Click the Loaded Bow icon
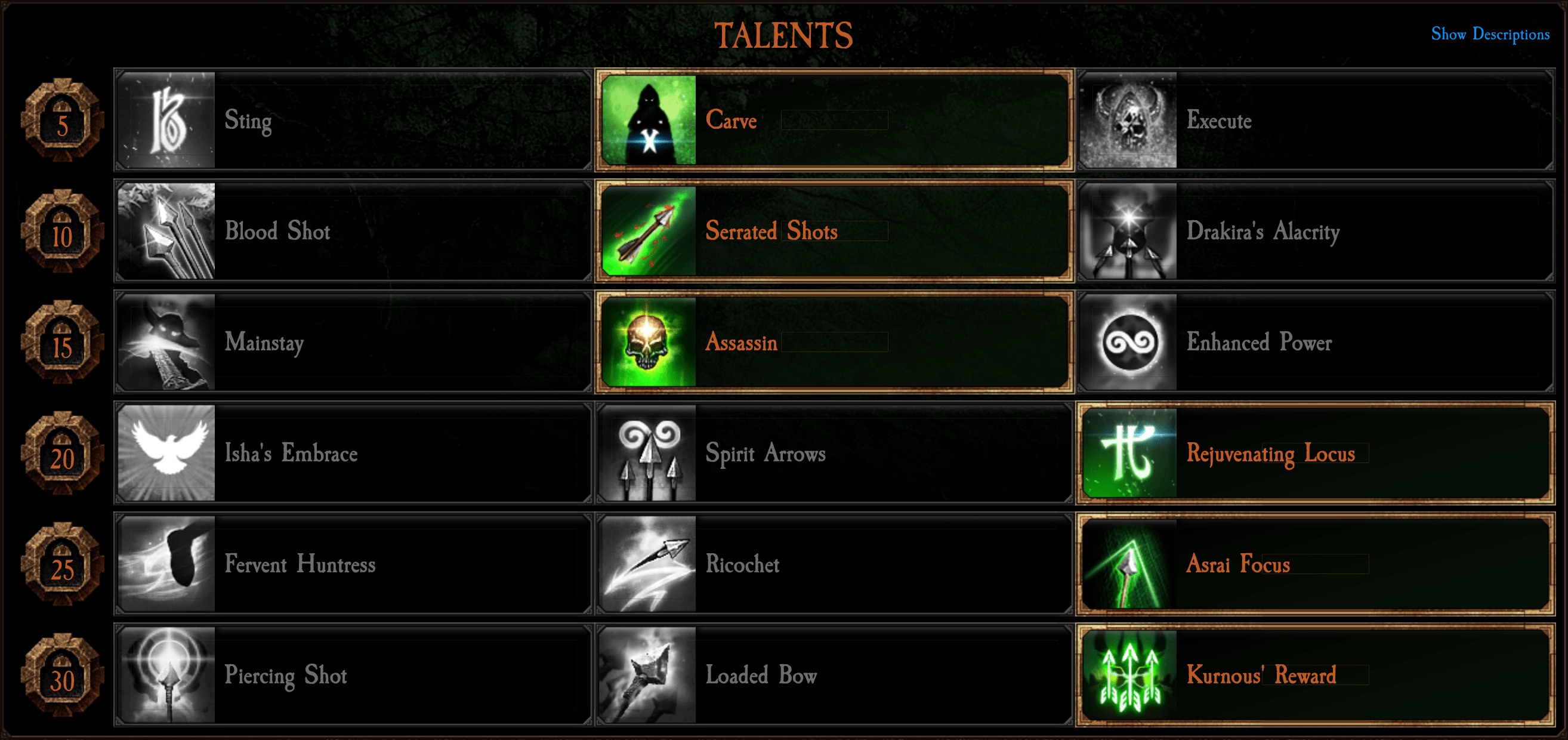1568x740 pixels. (647, 675)
